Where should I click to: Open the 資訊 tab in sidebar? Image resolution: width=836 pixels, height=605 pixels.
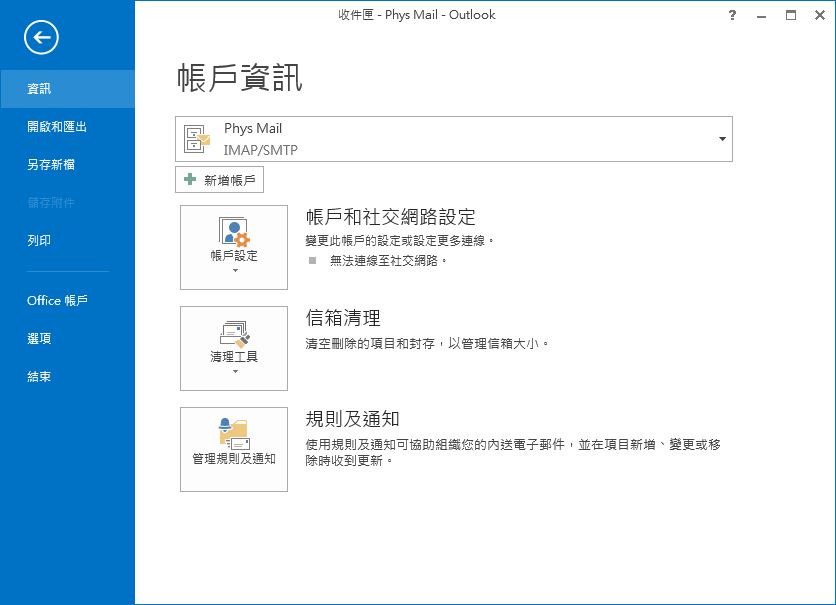pos(67,88)
